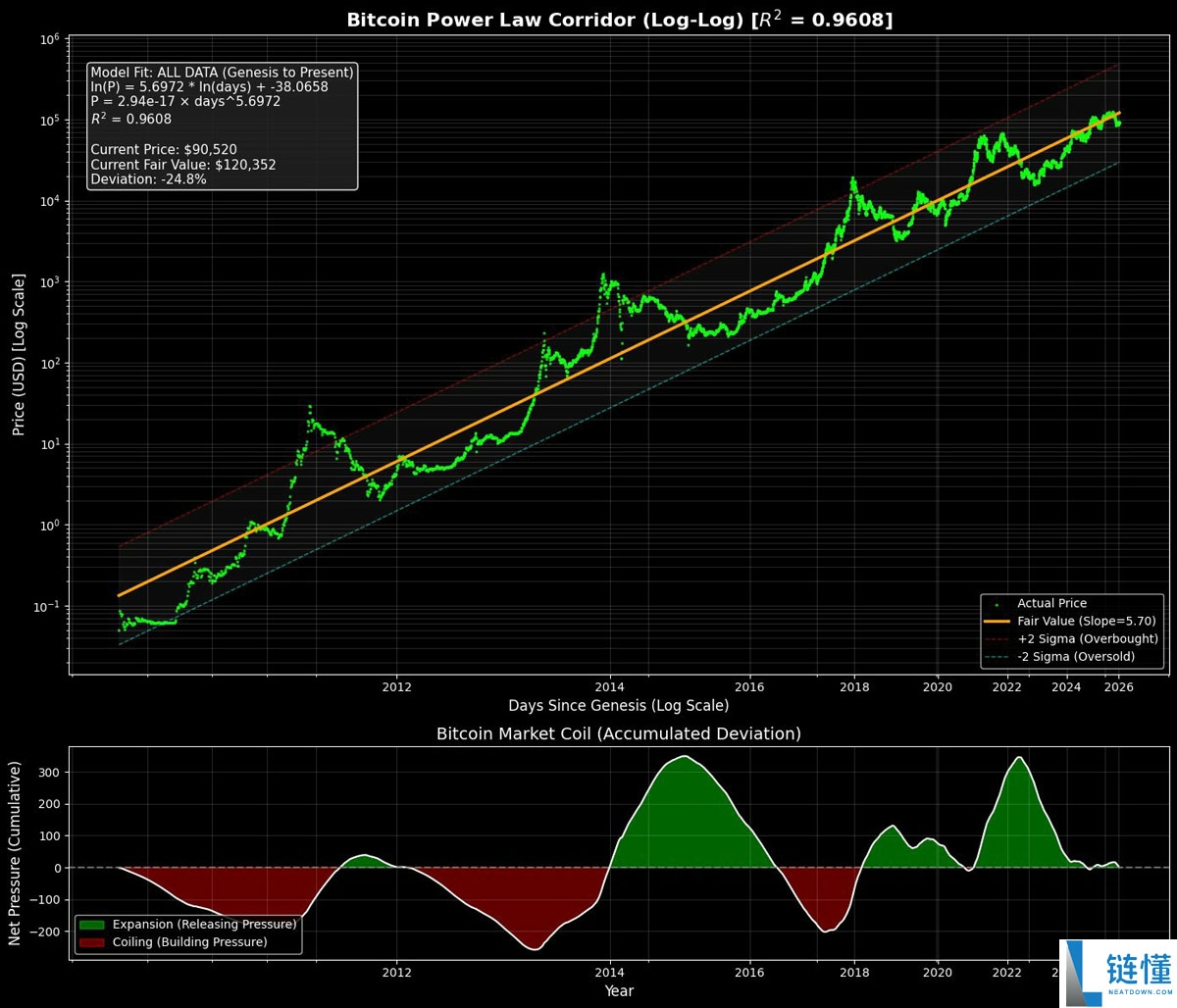Select the 'Current Fair Value: $120,352' text
1177x1008 pixels.
183,165
